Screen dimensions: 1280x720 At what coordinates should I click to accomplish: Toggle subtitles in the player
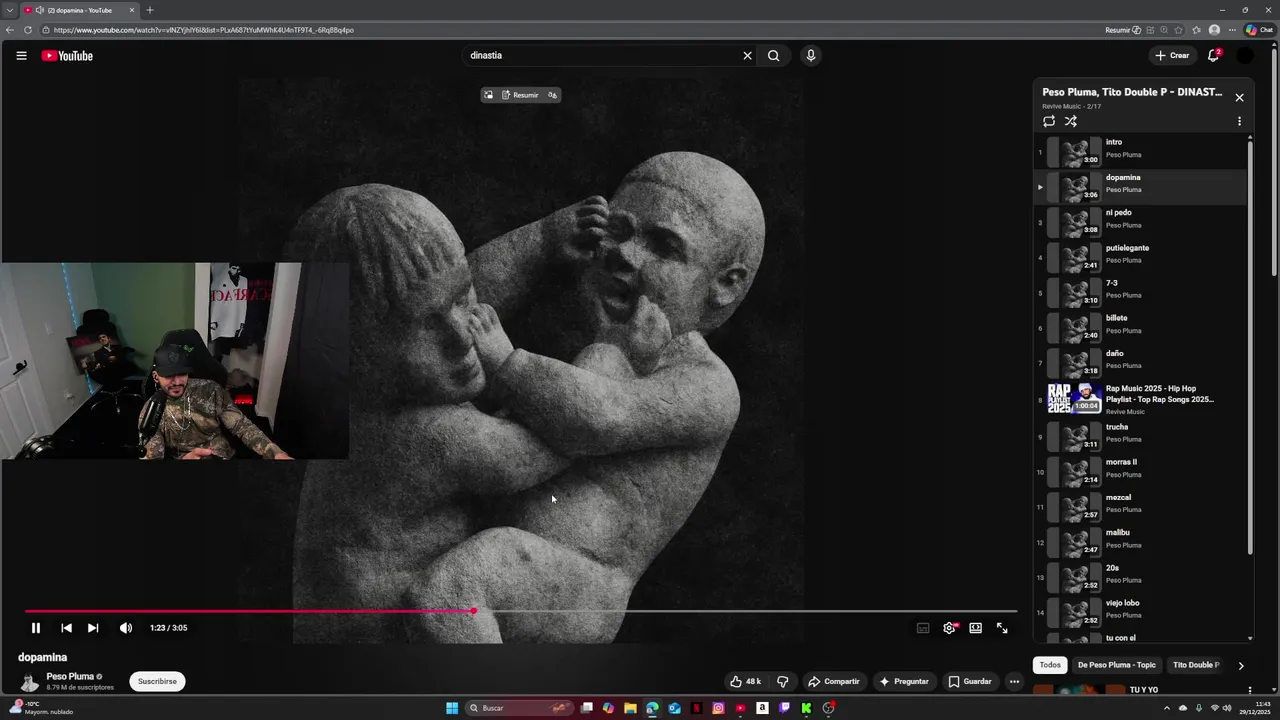coord(923,628)
